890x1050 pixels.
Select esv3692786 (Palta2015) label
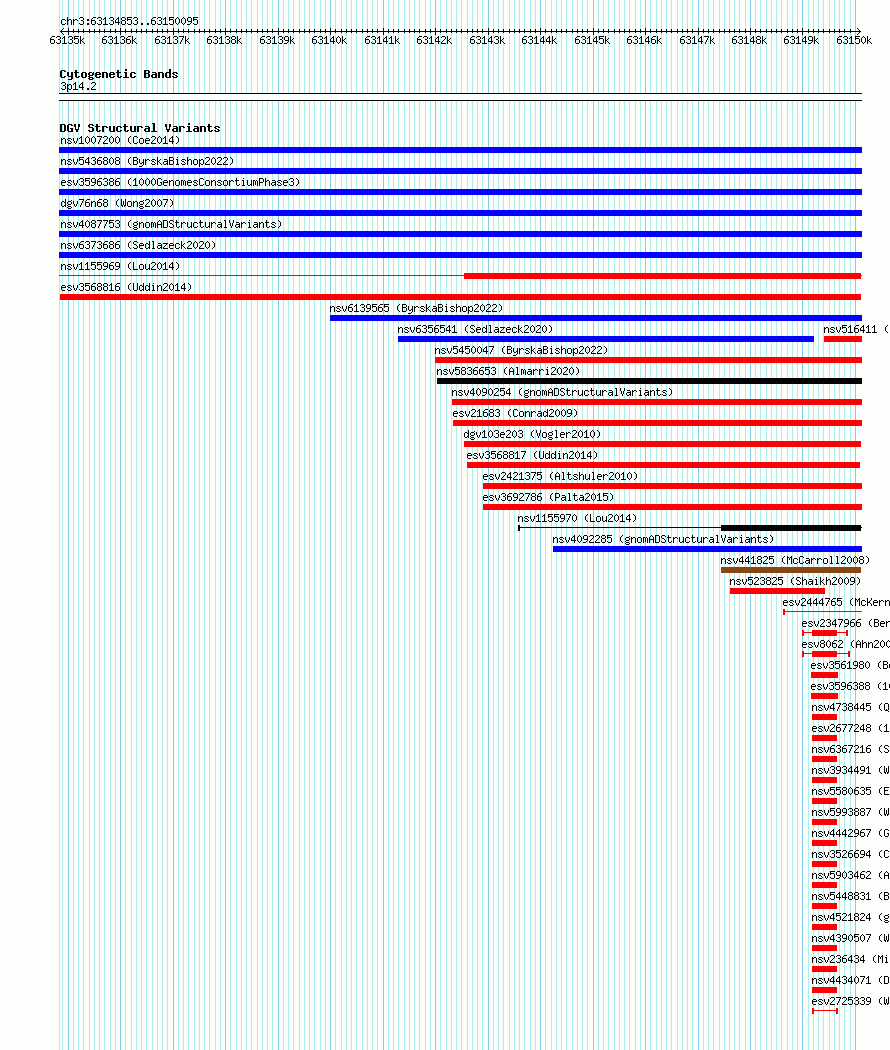tap(548, 497)
